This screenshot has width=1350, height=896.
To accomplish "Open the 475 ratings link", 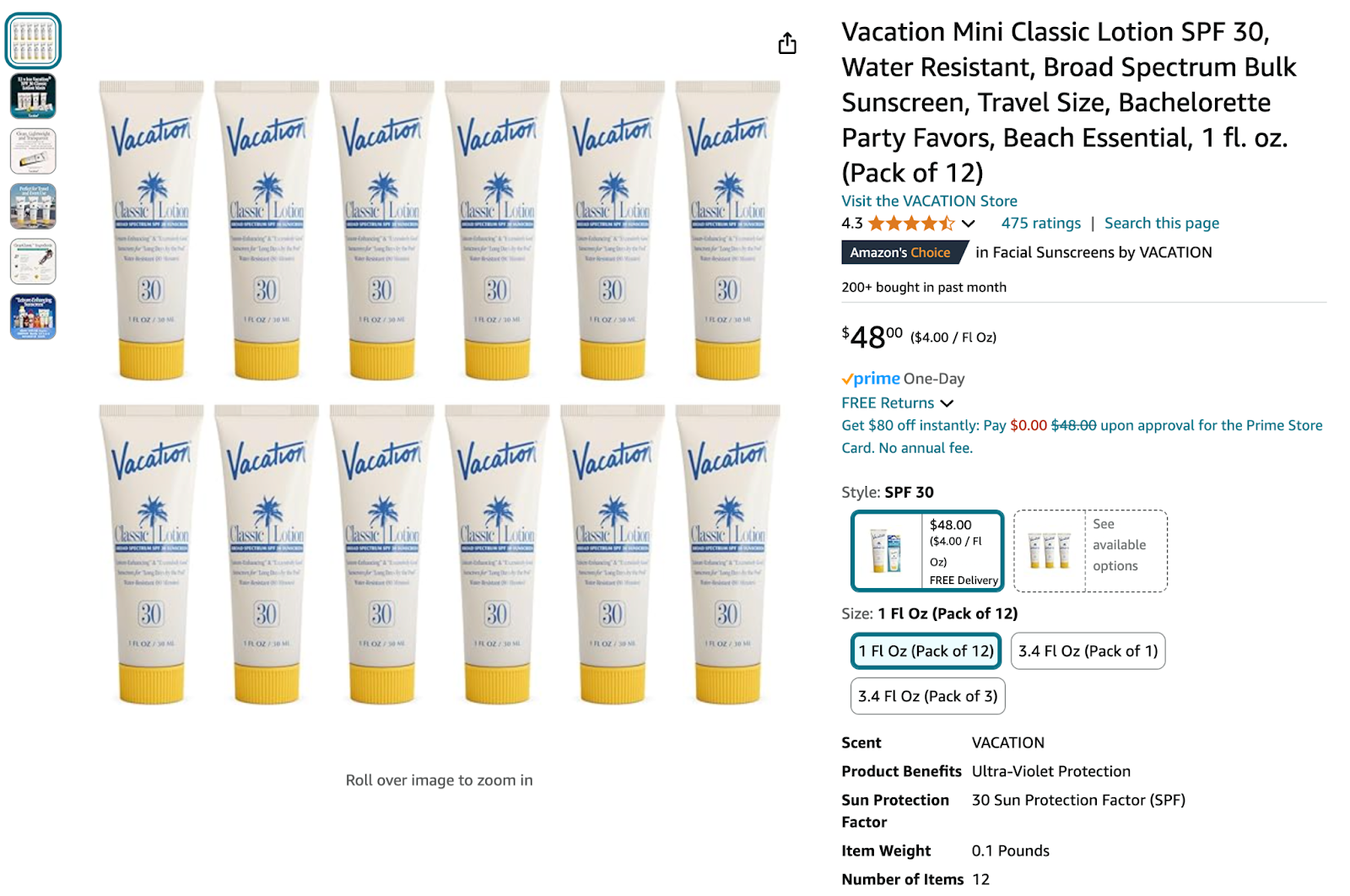I will pos(1042,223).
